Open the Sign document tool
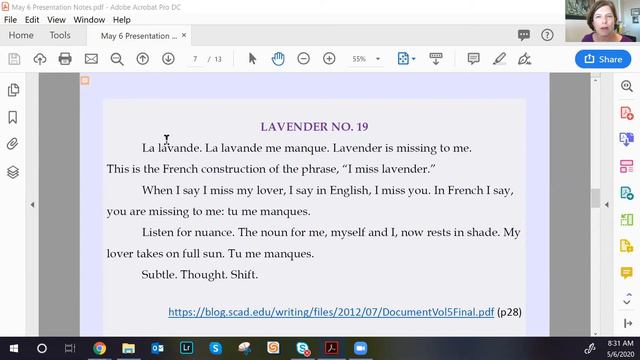 (524, 59)
